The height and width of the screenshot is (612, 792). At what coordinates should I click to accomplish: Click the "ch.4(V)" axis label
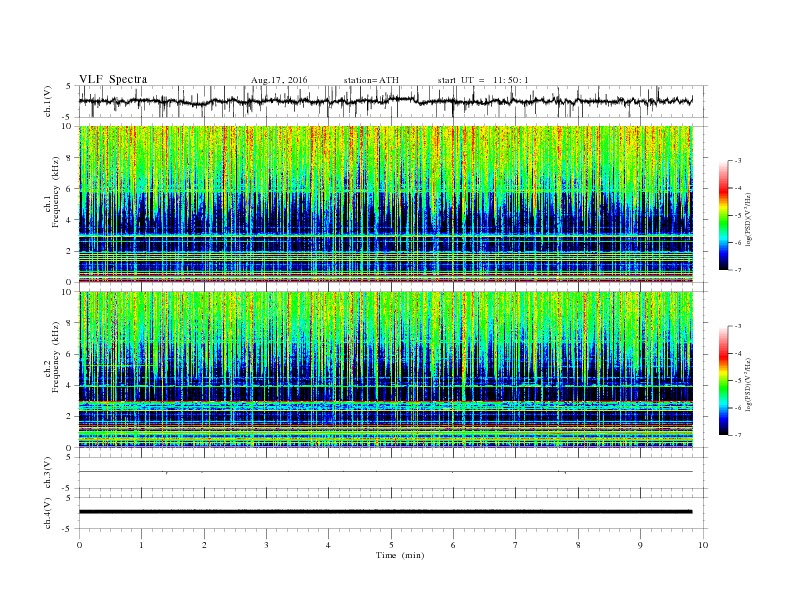(48, 513)
